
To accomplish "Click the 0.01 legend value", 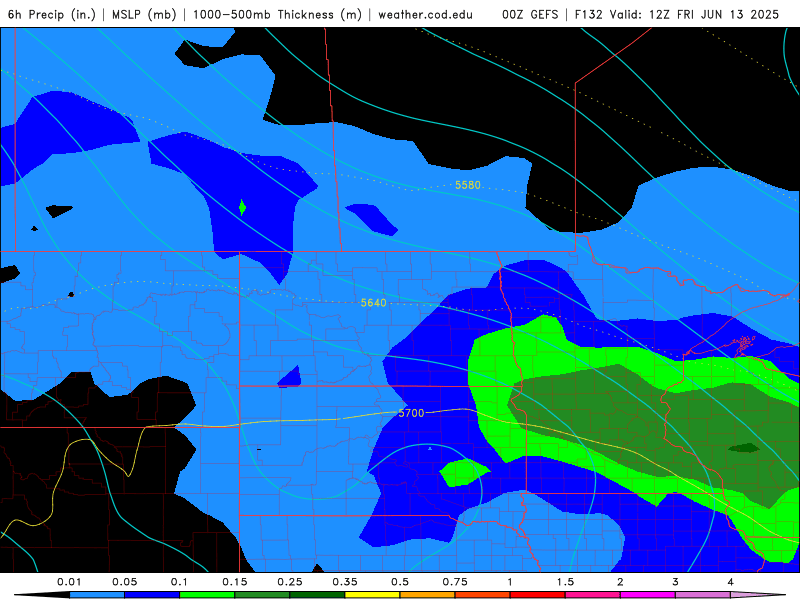I will (x=69, y=582).
